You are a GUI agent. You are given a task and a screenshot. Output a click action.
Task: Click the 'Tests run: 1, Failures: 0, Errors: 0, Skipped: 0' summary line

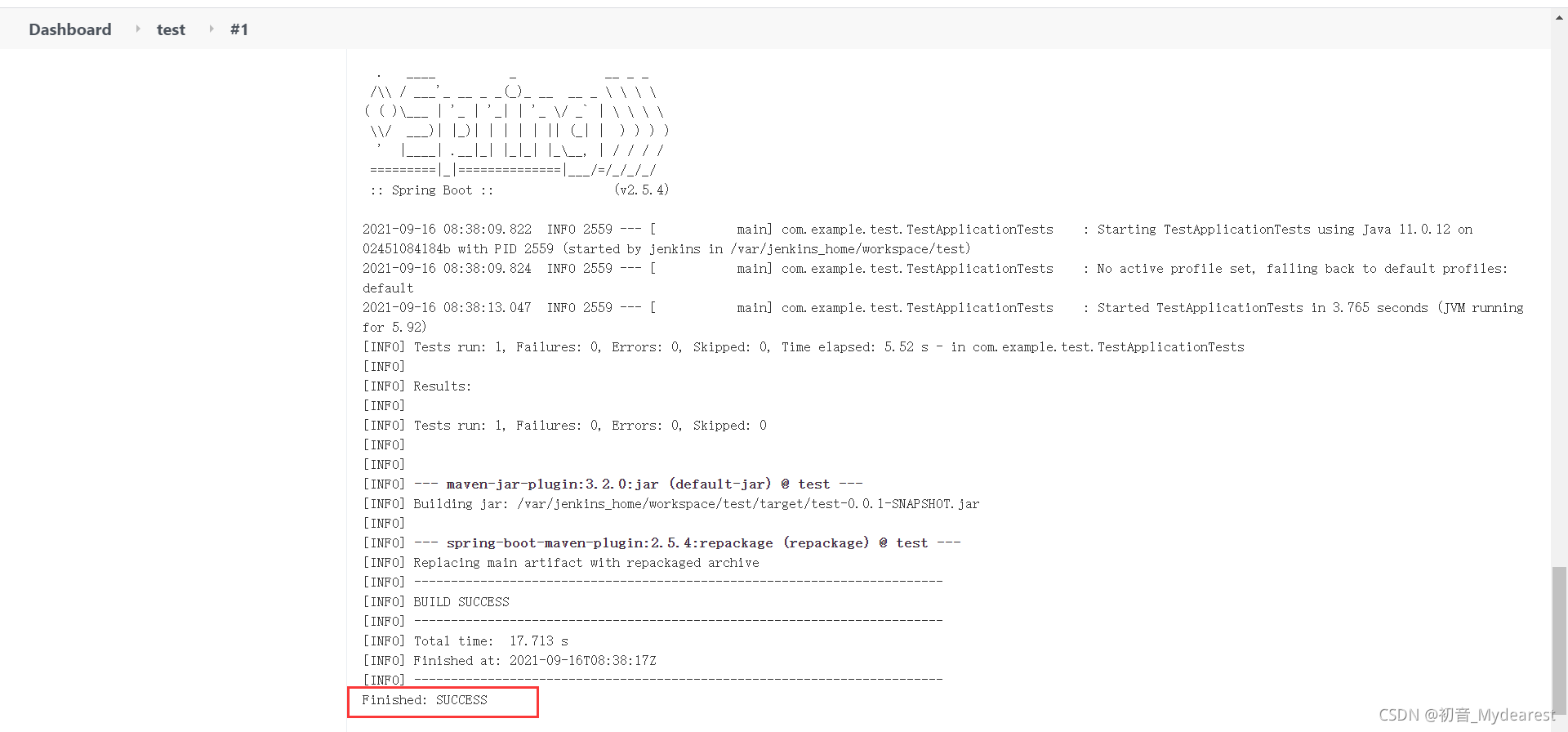564,426
